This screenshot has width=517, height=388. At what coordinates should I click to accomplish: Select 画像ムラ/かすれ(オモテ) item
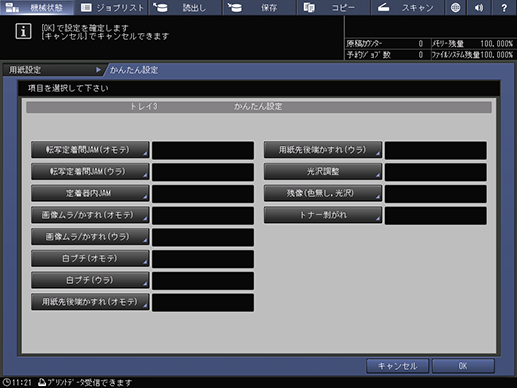click(90, 215)
